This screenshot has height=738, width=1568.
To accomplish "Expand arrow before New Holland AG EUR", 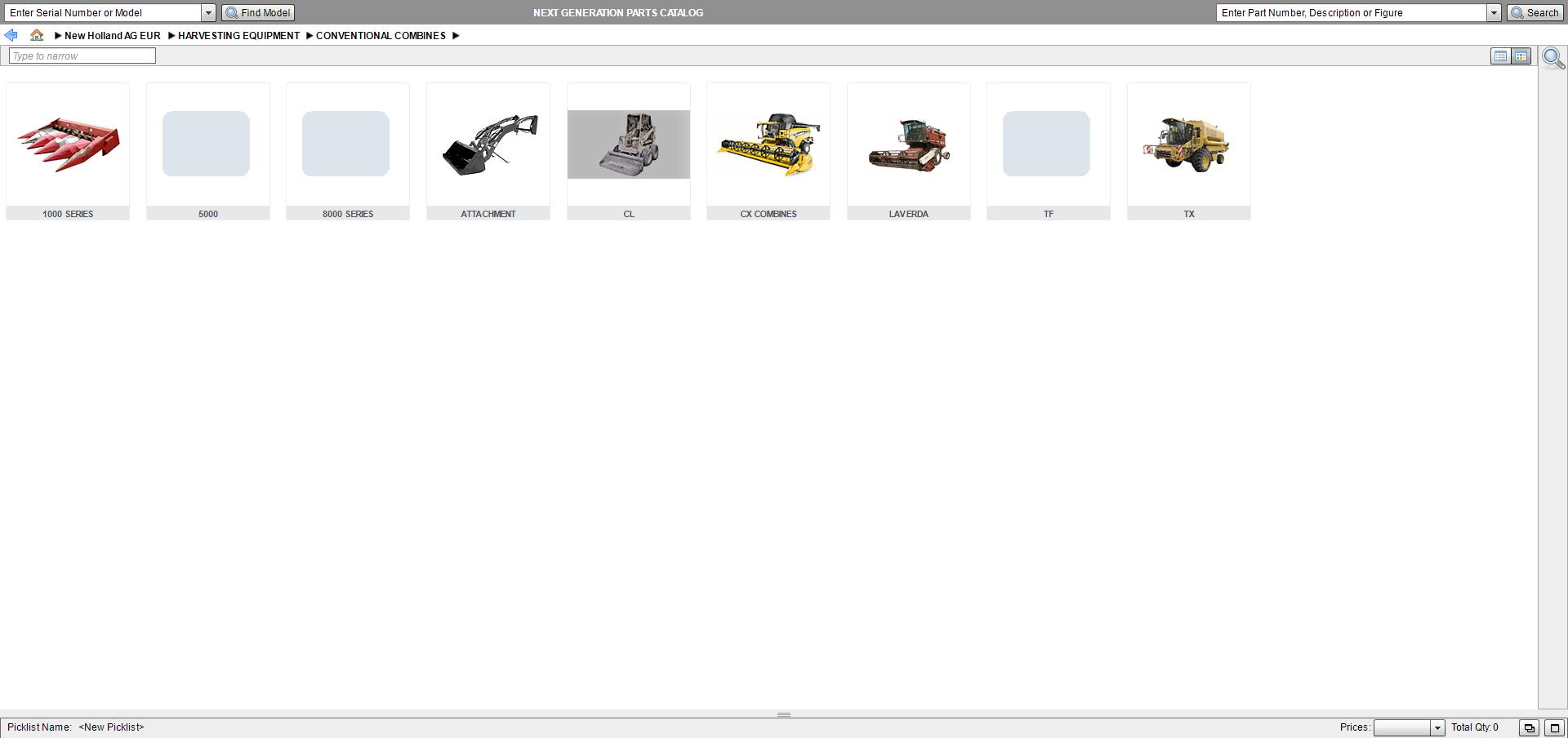I will pos(58,36).
